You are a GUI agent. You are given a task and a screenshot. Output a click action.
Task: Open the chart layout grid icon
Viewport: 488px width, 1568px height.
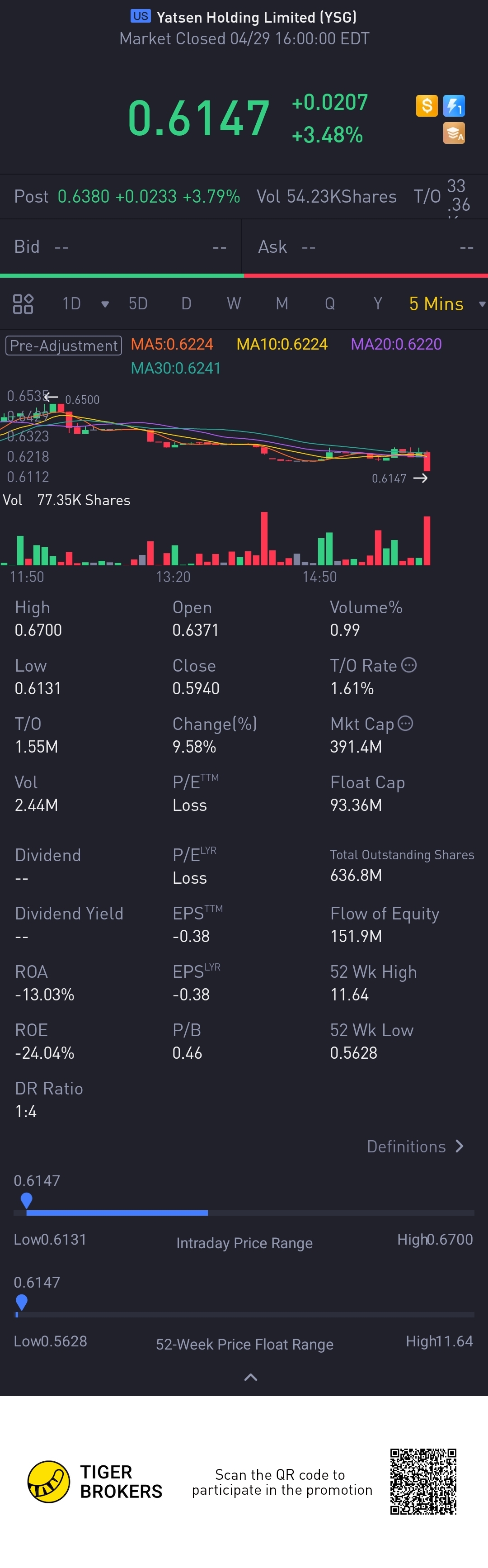[x=23, y=304]
